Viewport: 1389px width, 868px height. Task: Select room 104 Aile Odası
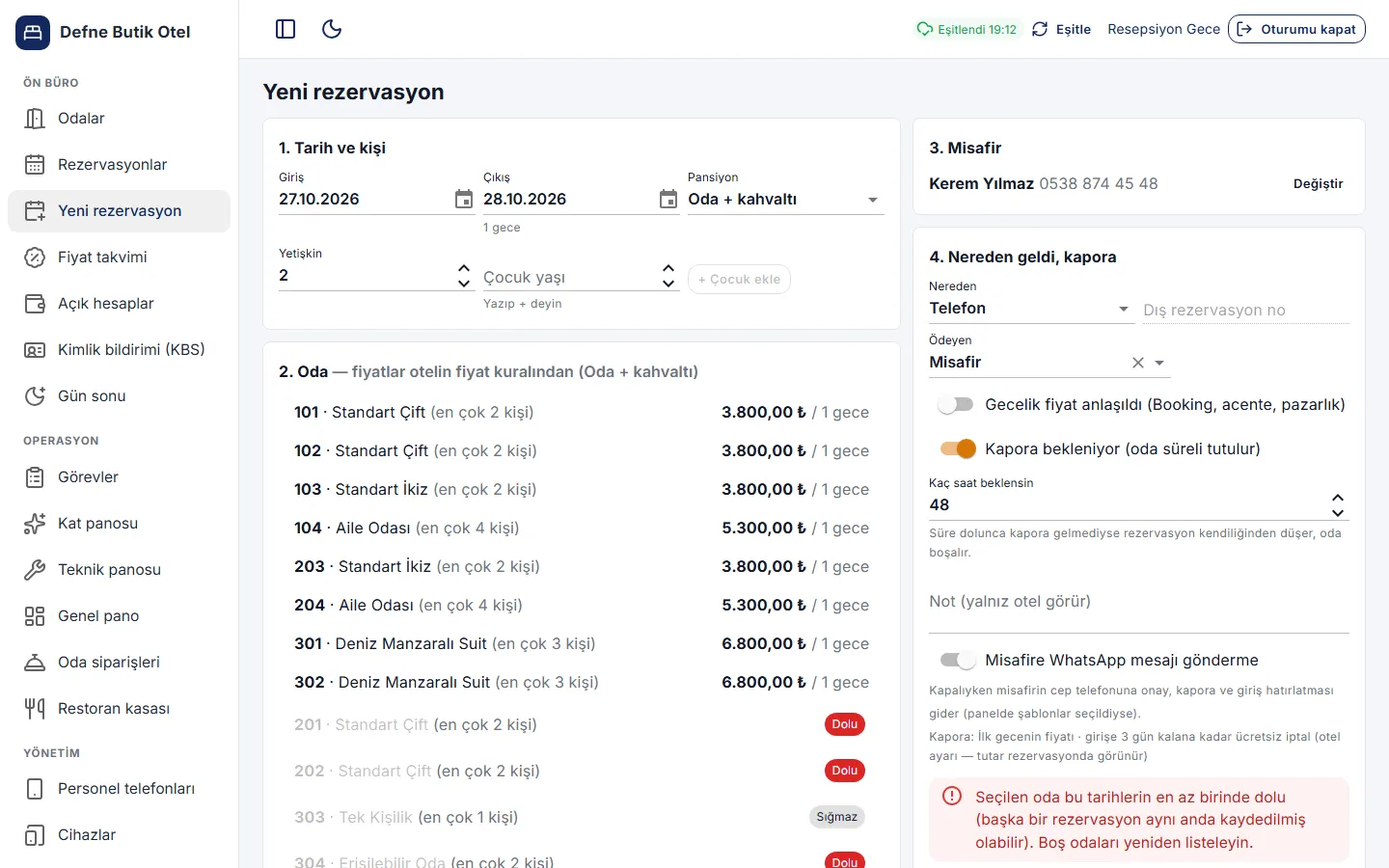582,528
